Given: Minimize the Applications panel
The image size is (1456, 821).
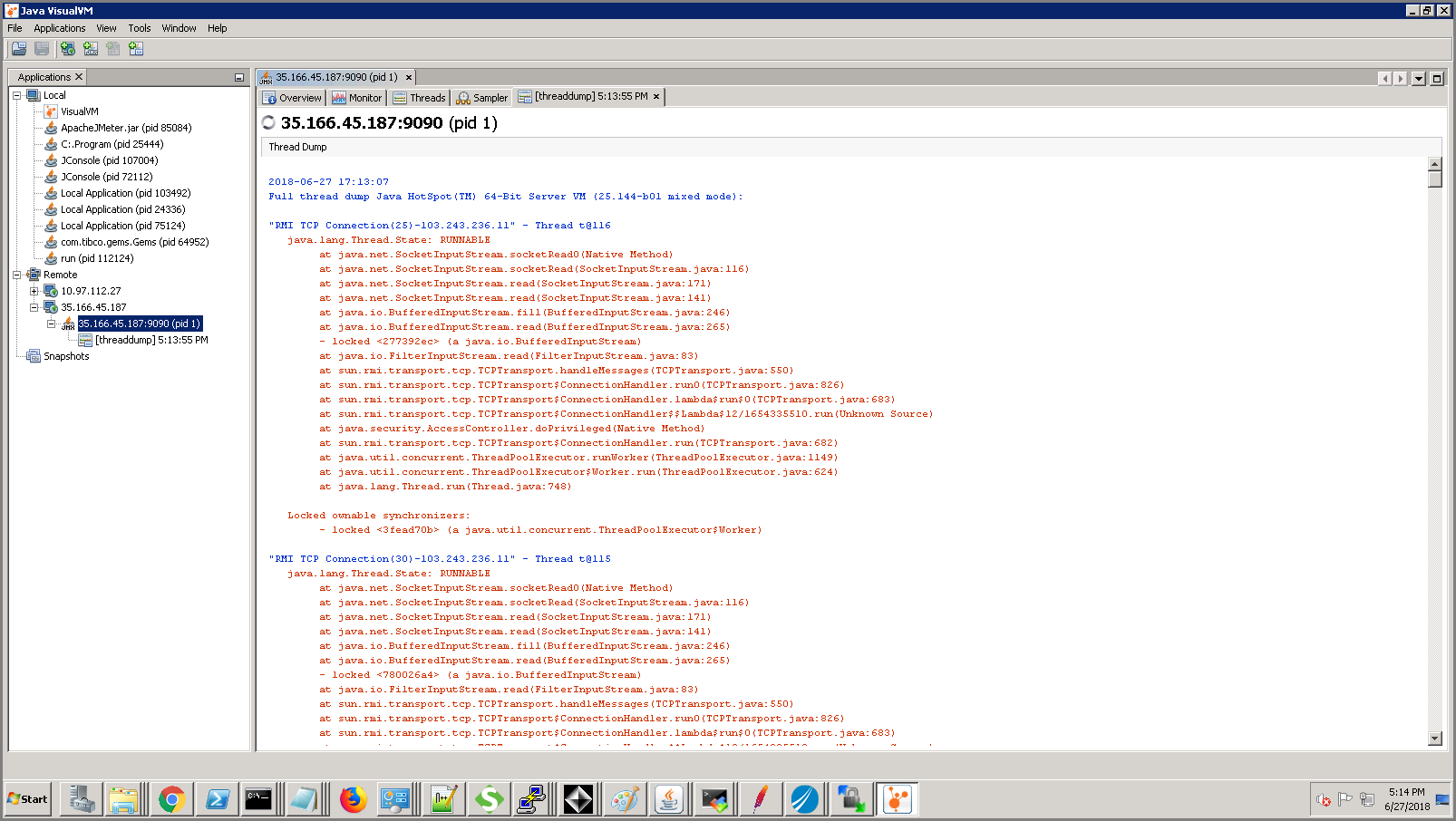Looking at the screenshot, I should (x=239, y=78).
